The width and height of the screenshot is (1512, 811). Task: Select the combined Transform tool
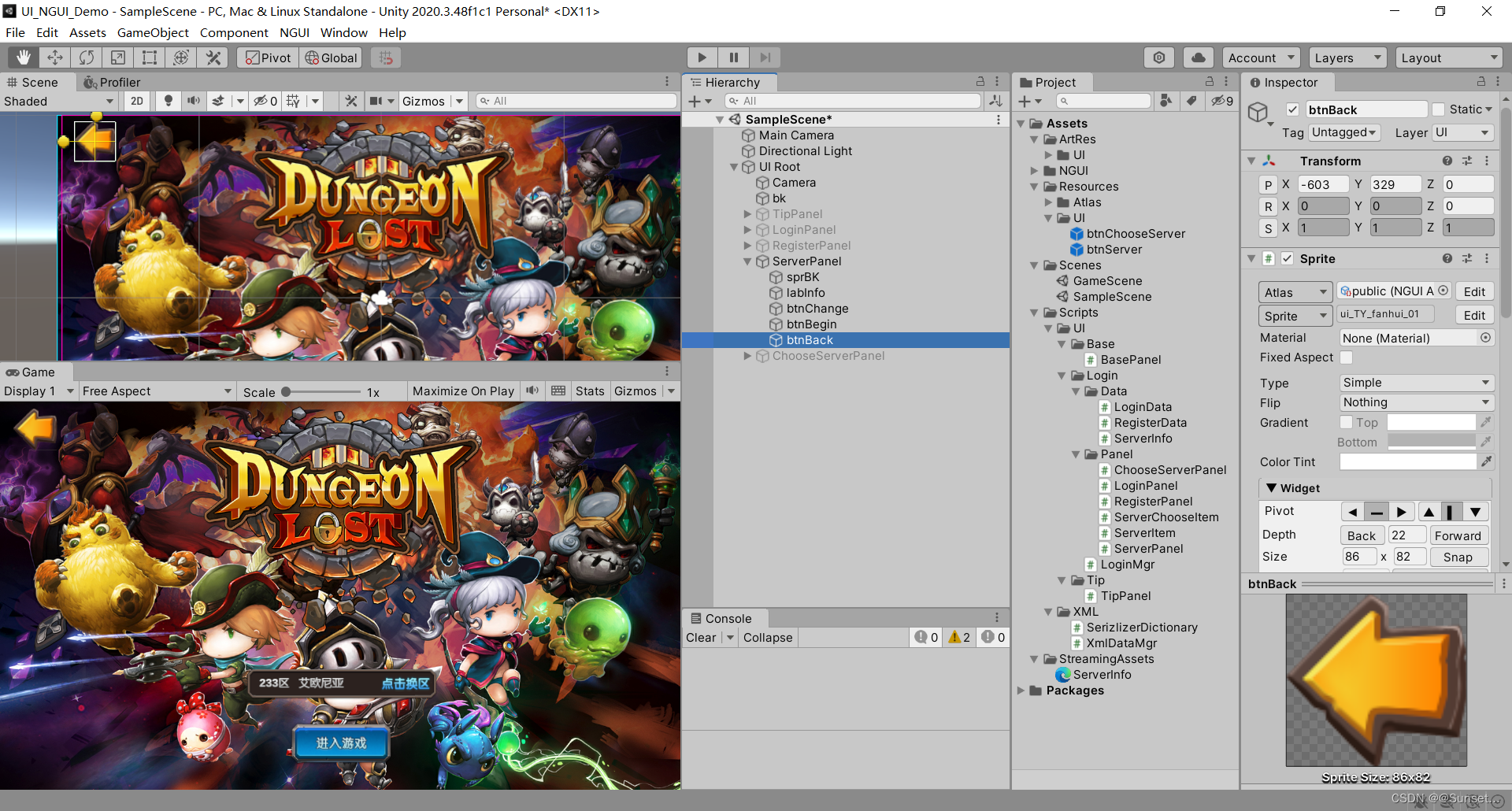[x=181, y=57]
